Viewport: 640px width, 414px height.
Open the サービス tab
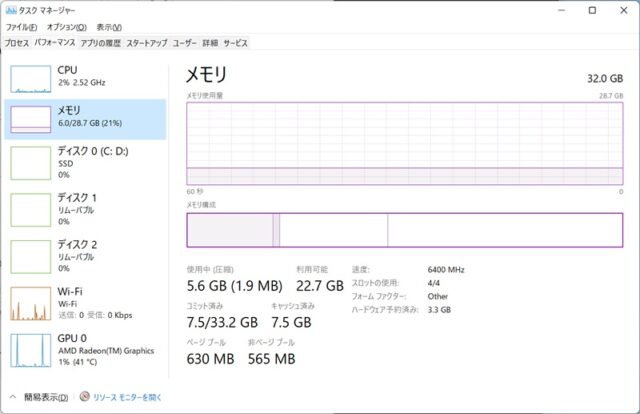pyautogui.click(x=235, y=43)
